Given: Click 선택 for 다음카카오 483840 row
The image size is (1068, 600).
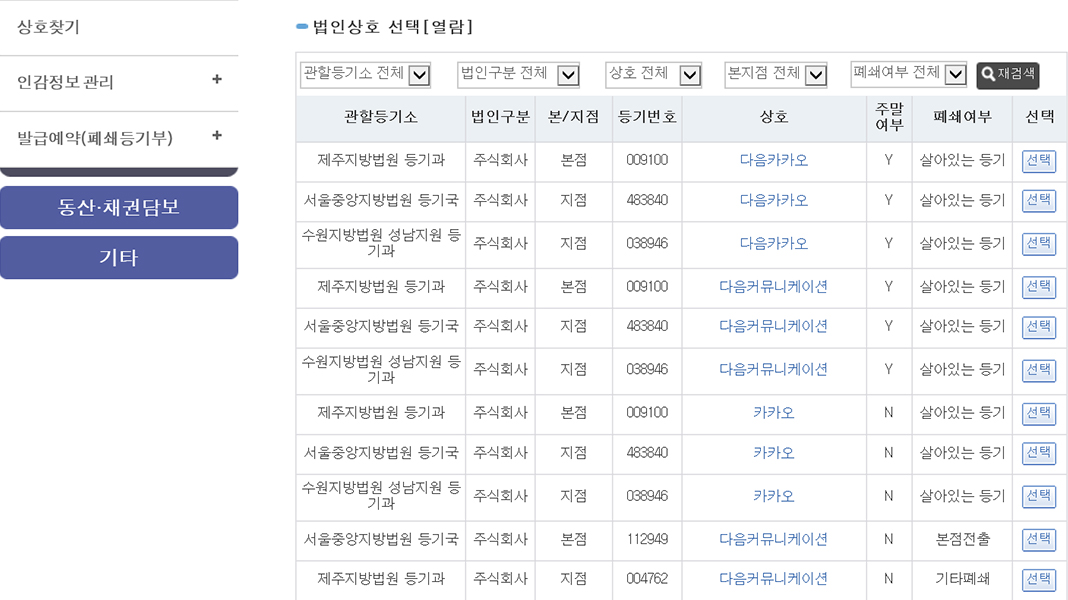Looking at the screenshot, I should (x=1039, y=201).
